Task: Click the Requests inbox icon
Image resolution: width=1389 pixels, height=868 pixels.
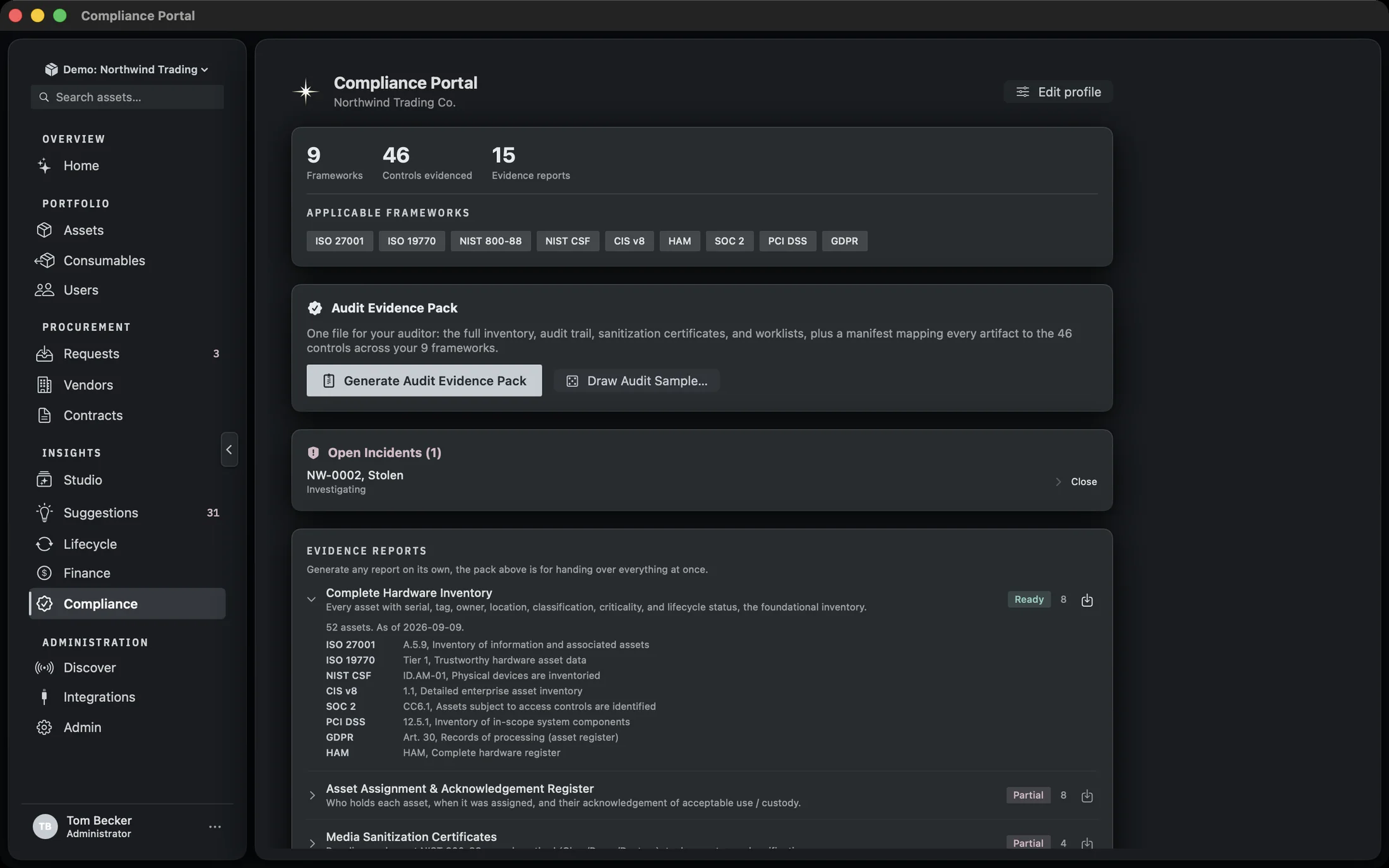Action: tap(44, 354)
